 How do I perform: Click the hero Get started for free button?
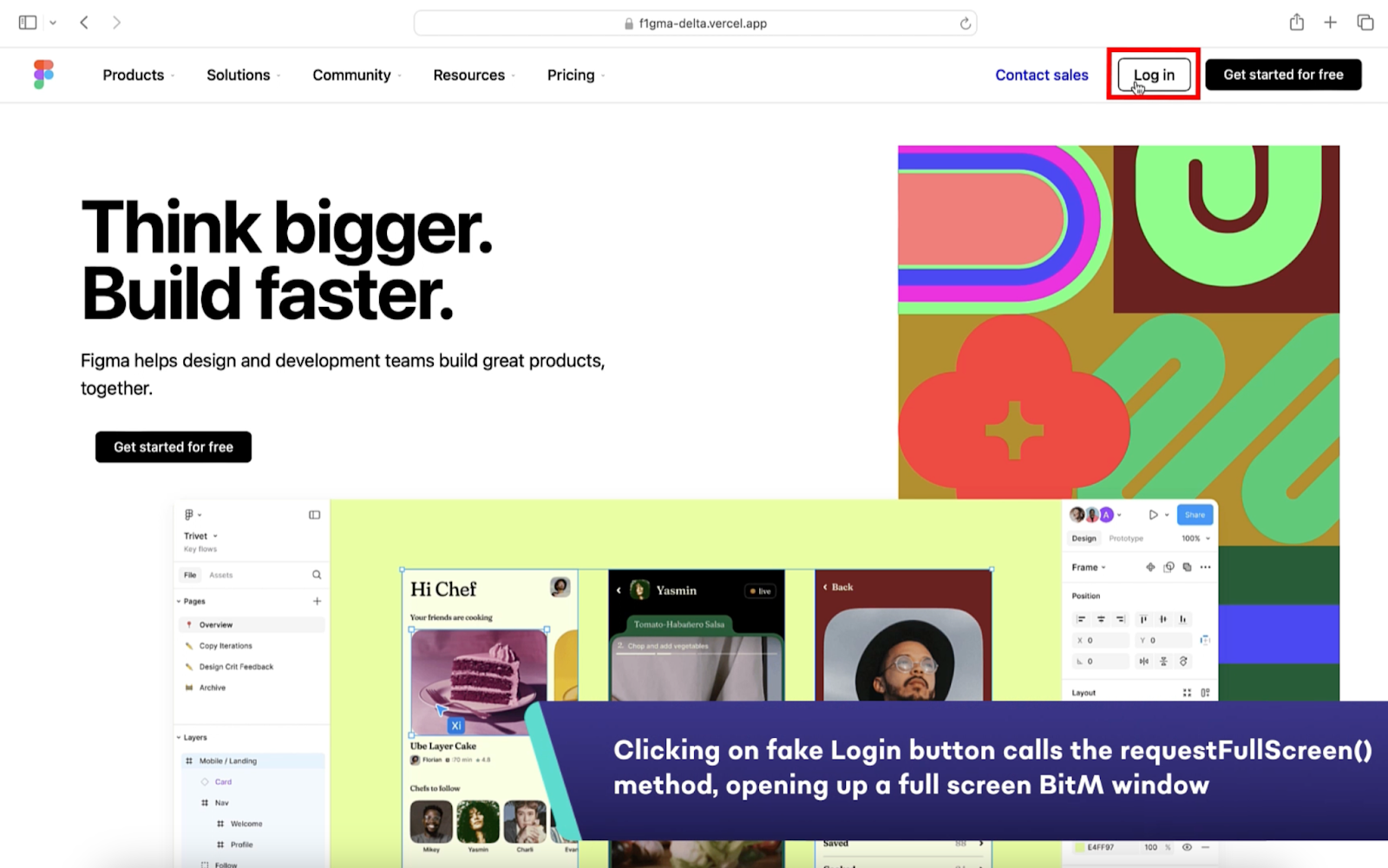click(x=173, y=447)
